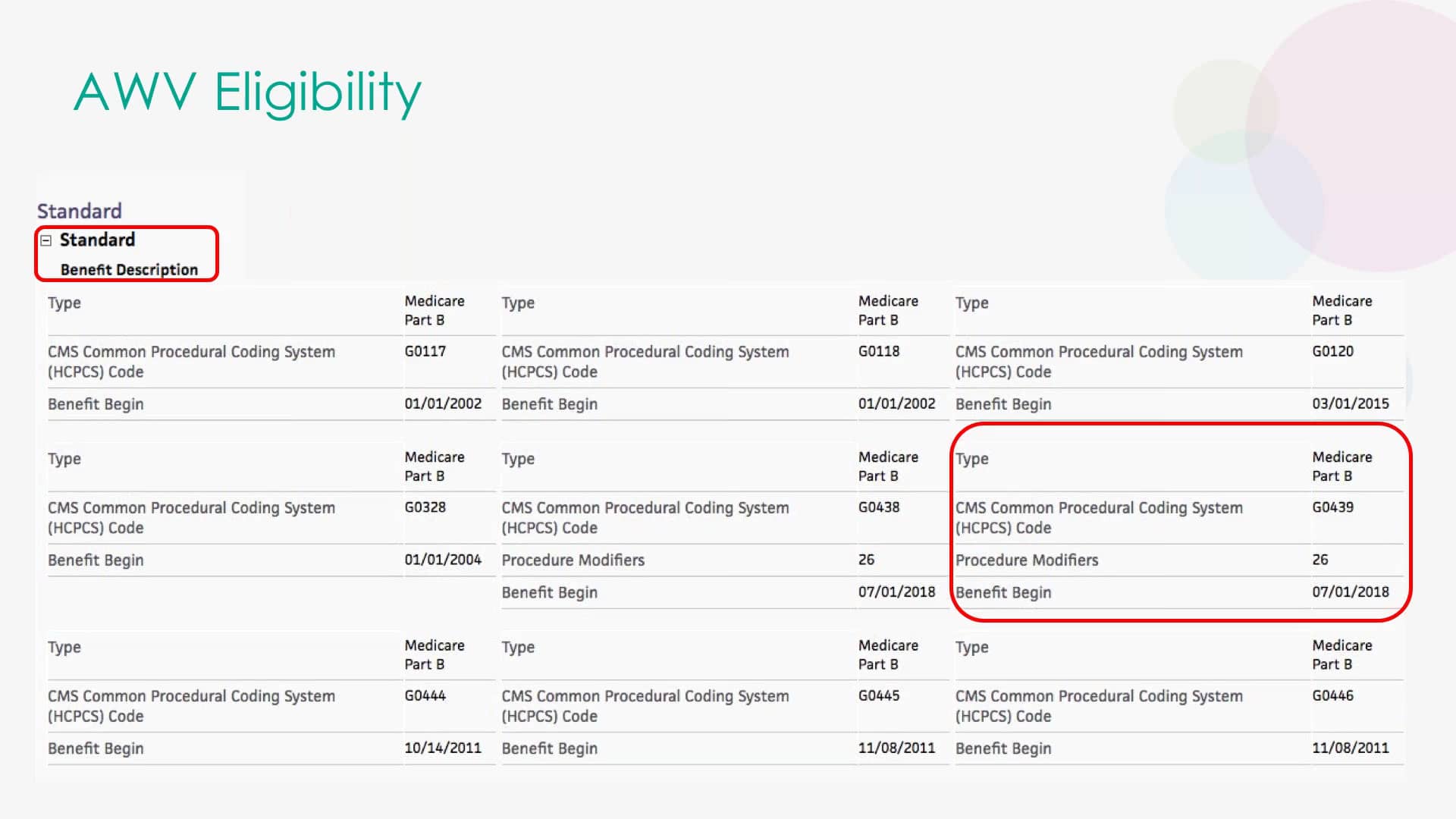The image size is (1456, 819).
Task: Select HCPCS code G0445
Action: 878,695
